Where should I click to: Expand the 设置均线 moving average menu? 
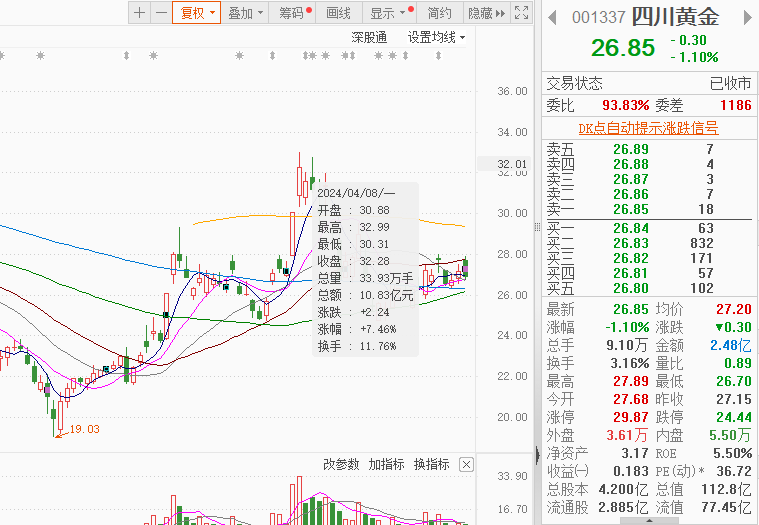[x=436, y=37]
